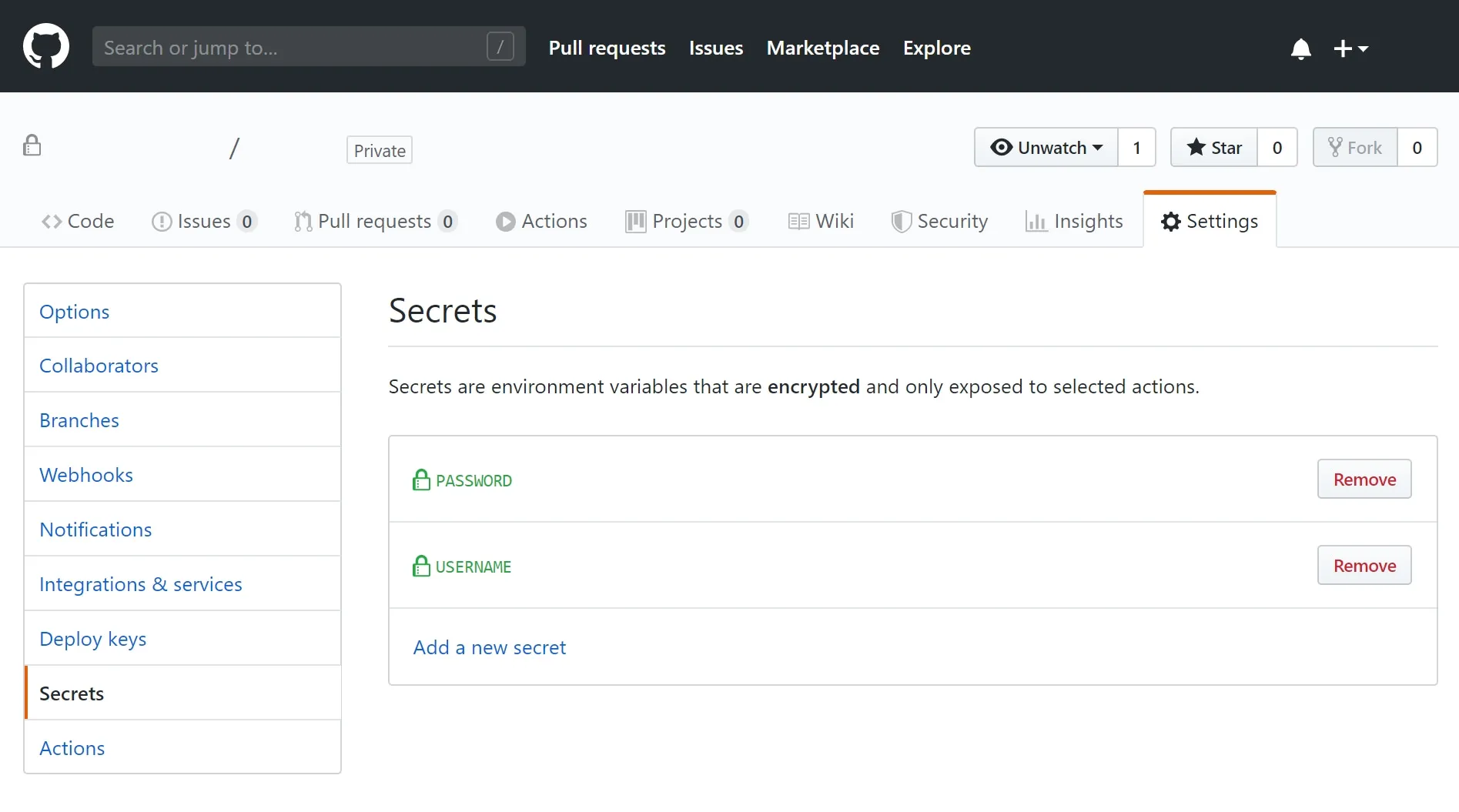
Task: Click the Actions play icon tab
Action: (x=506, y=221)
